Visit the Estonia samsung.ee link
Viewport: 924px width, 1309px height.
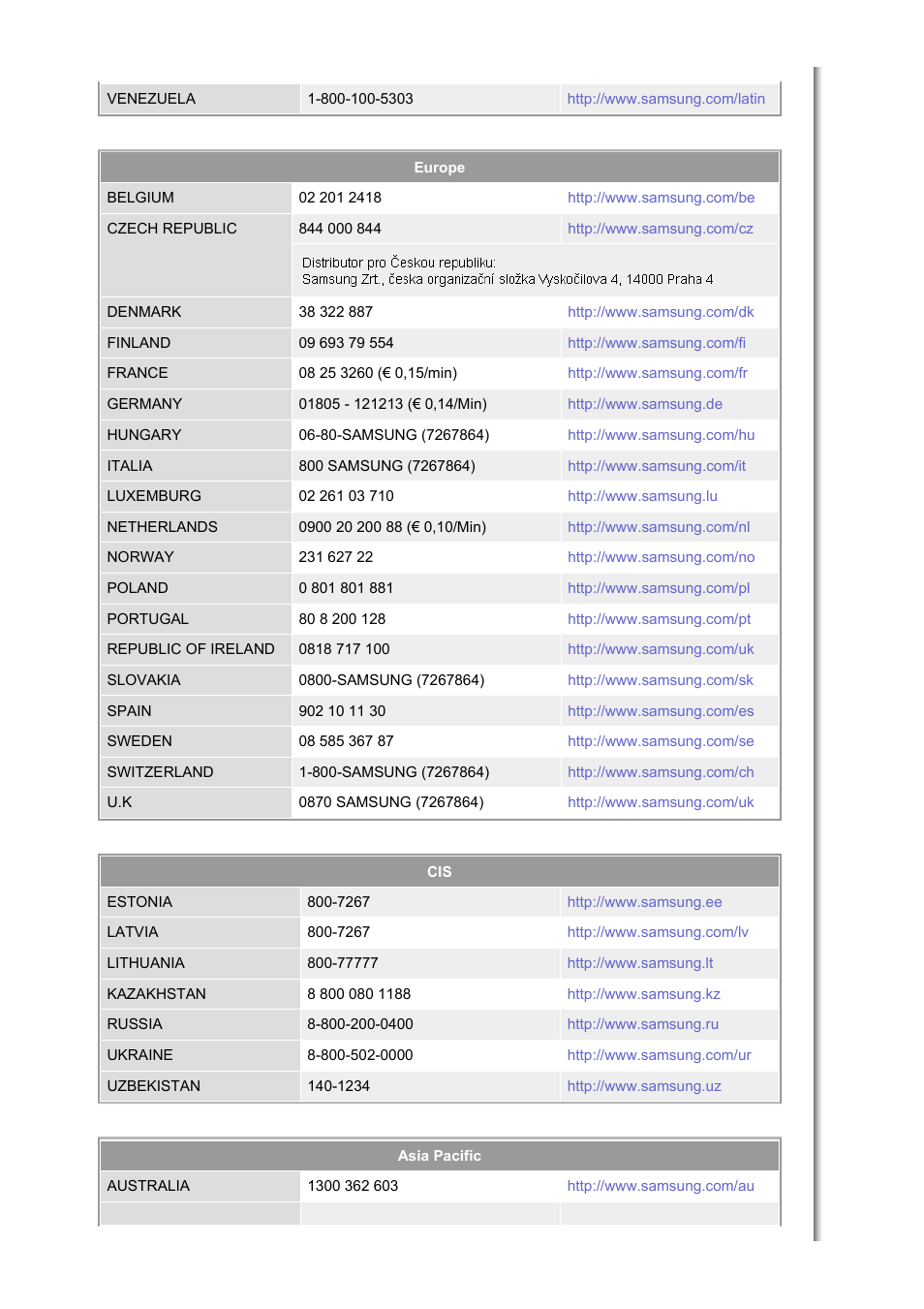point(644,902)
